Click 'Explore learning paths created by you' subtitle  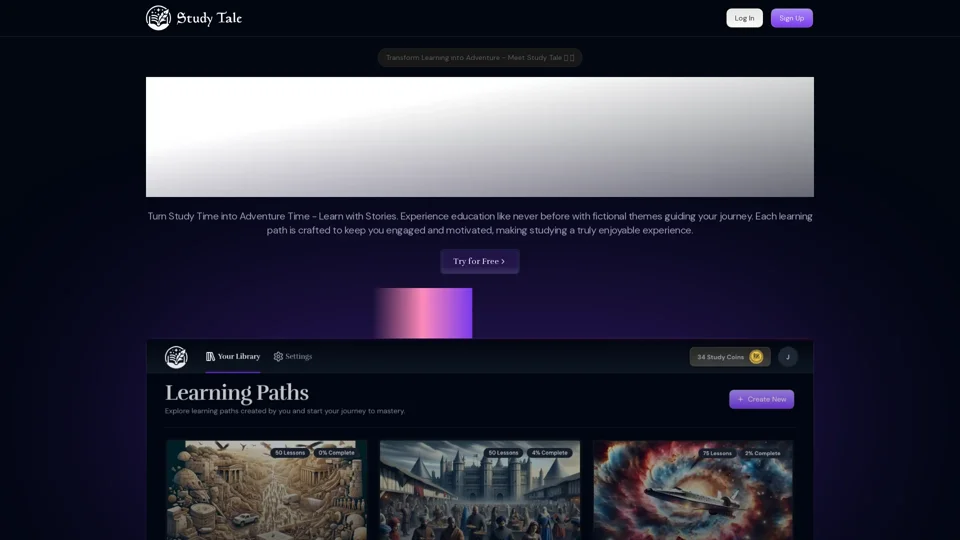pos(285,411)
